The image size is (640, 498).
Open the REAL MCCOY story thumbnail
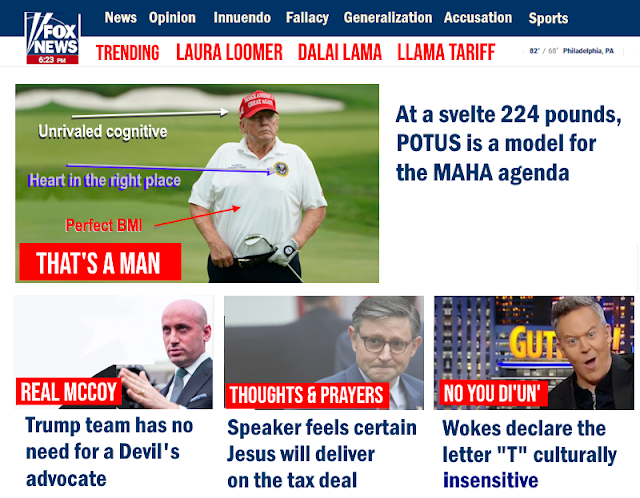point(113,352)
